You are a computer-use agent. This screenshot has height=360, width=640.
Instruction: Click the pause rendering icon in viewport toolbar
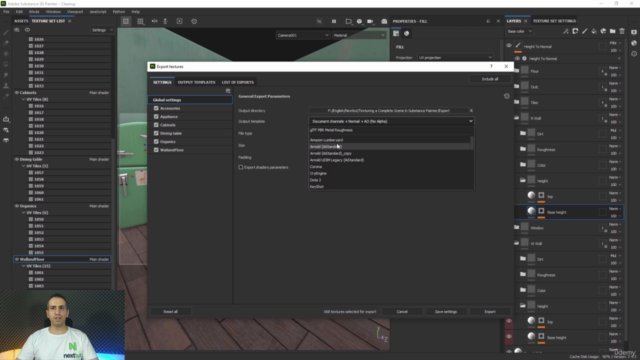pos(334,21)
